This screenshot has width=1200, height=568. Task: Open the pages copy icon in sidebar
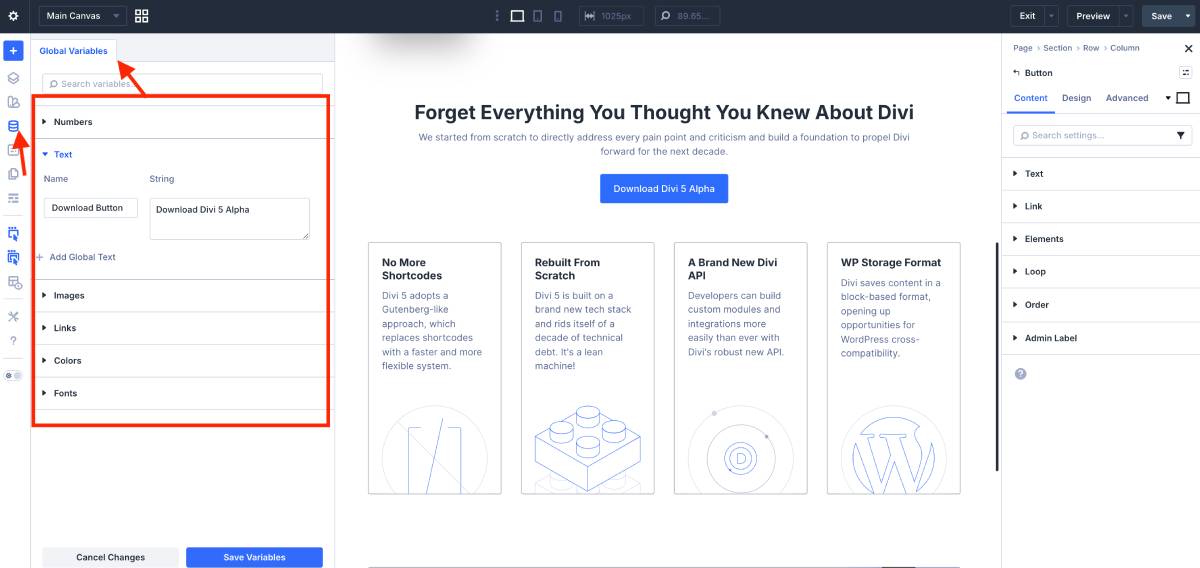[x=13, y=174]
